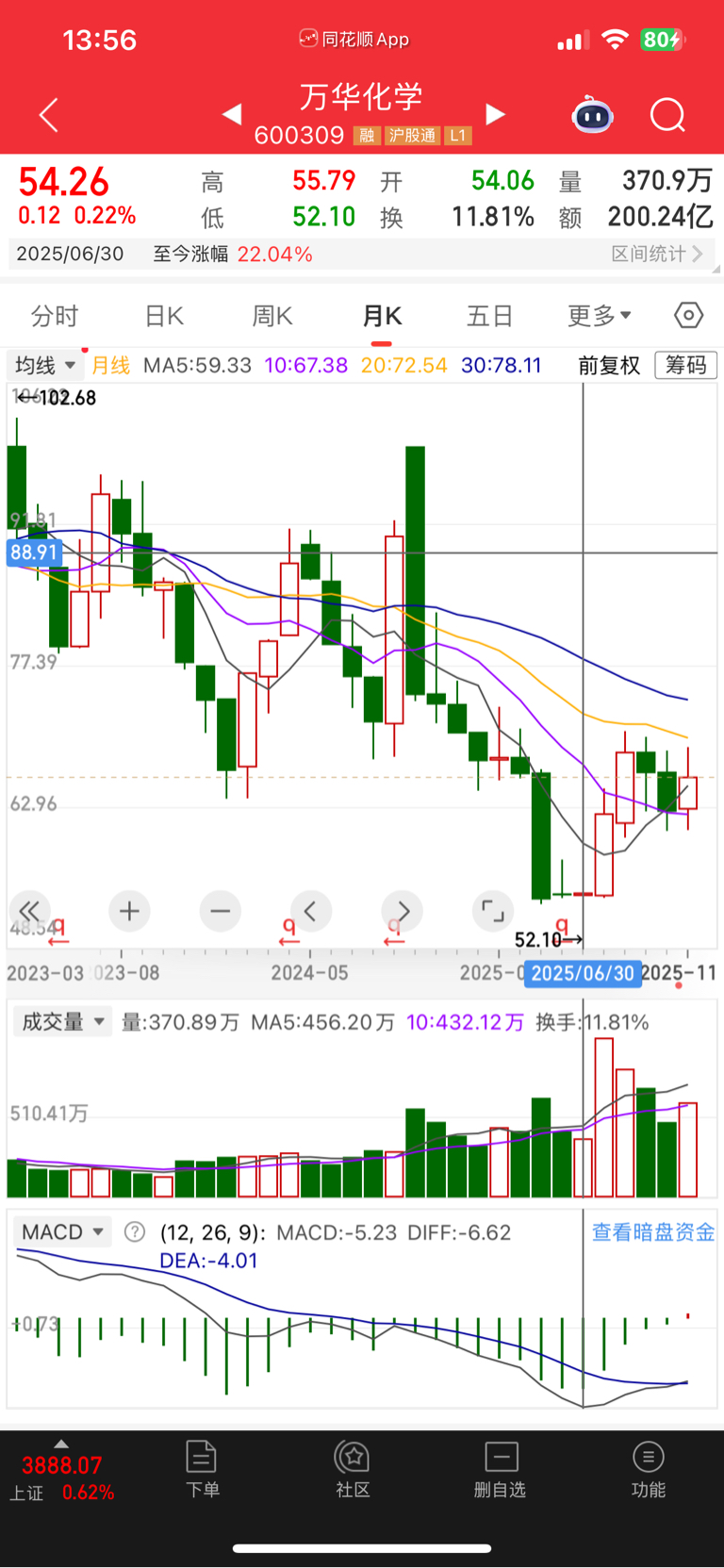
Task: Zoom in chart with plus button
Action: tap(129, 911)
